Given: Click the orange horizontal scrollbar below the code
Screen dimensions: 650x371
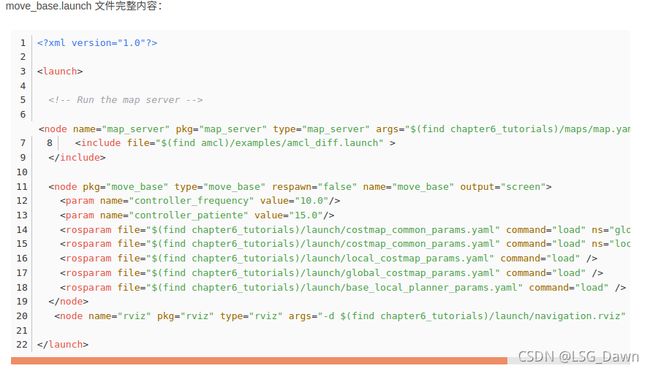Looking at the screenshot, I should (259, 360).
